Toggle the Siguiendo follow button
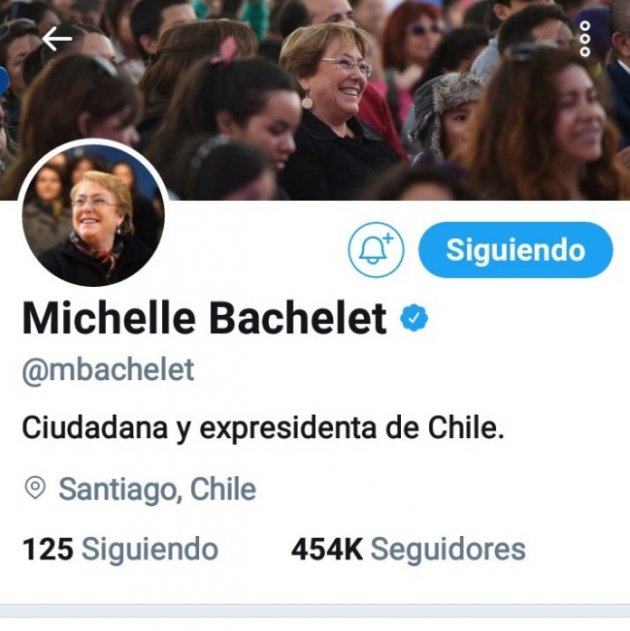The image size is (630, 631). (x=516, y=250)
